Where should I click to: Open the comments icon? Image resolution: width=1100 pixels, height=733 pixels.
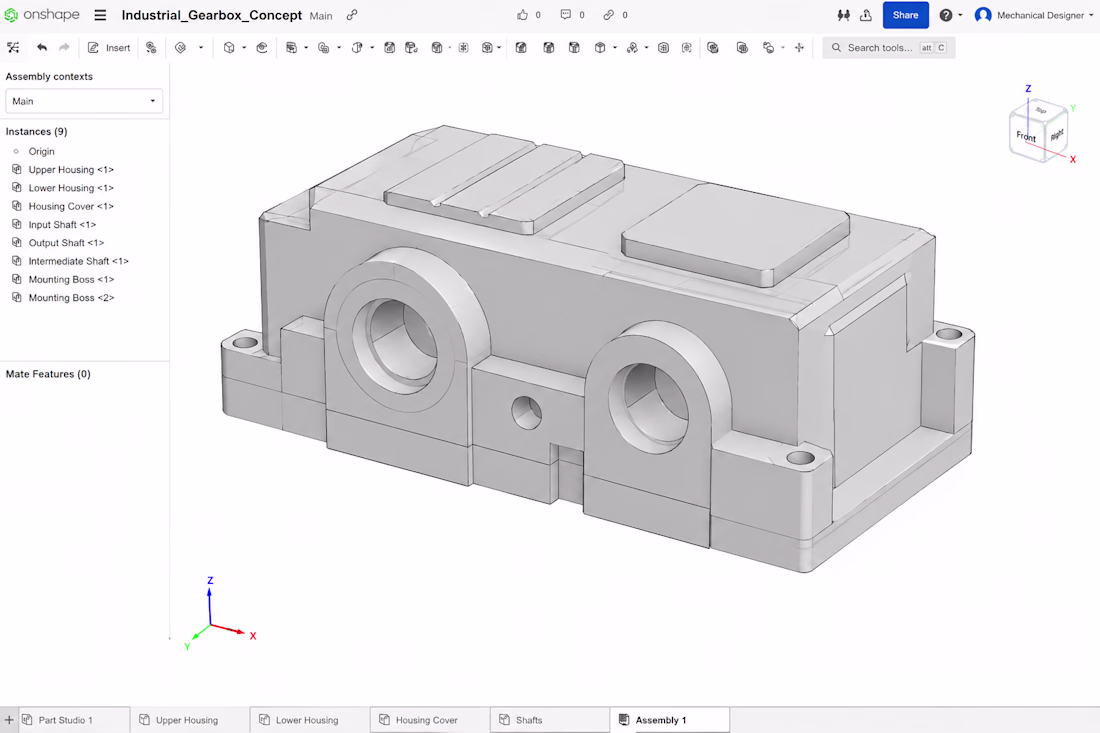(565, 15)
